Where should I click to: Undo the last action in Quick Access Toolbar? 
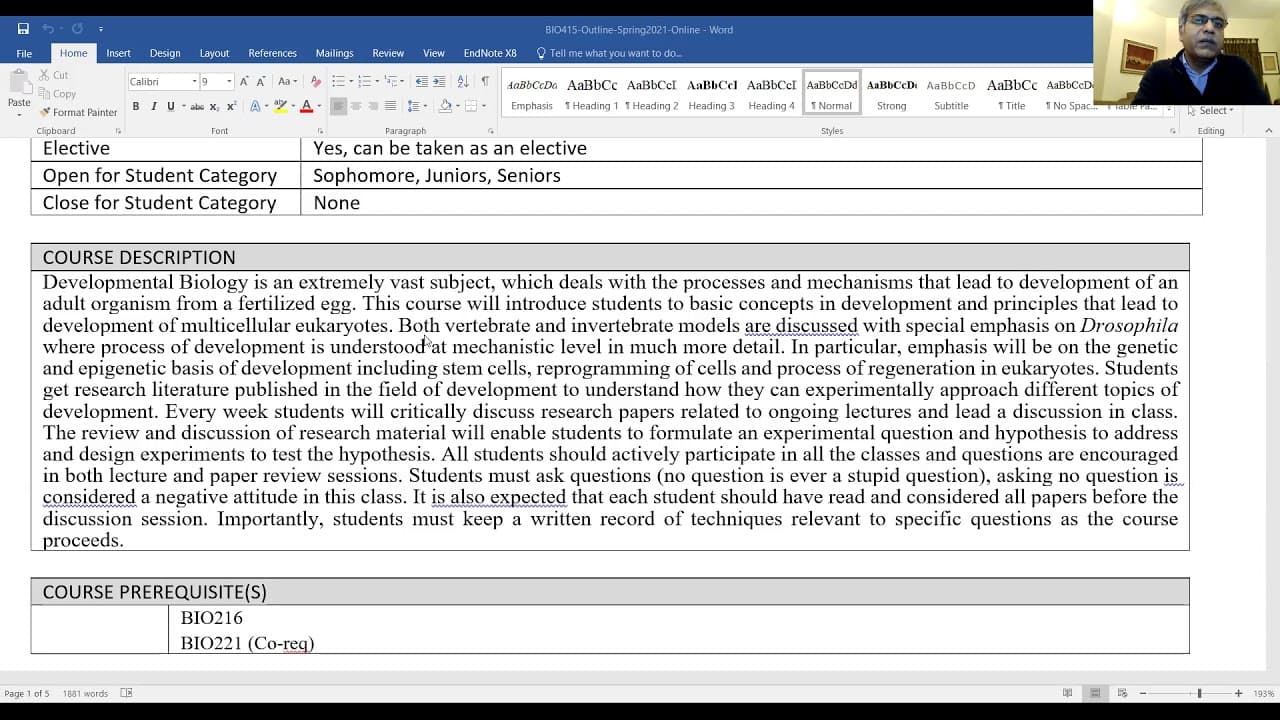[47, 29]
